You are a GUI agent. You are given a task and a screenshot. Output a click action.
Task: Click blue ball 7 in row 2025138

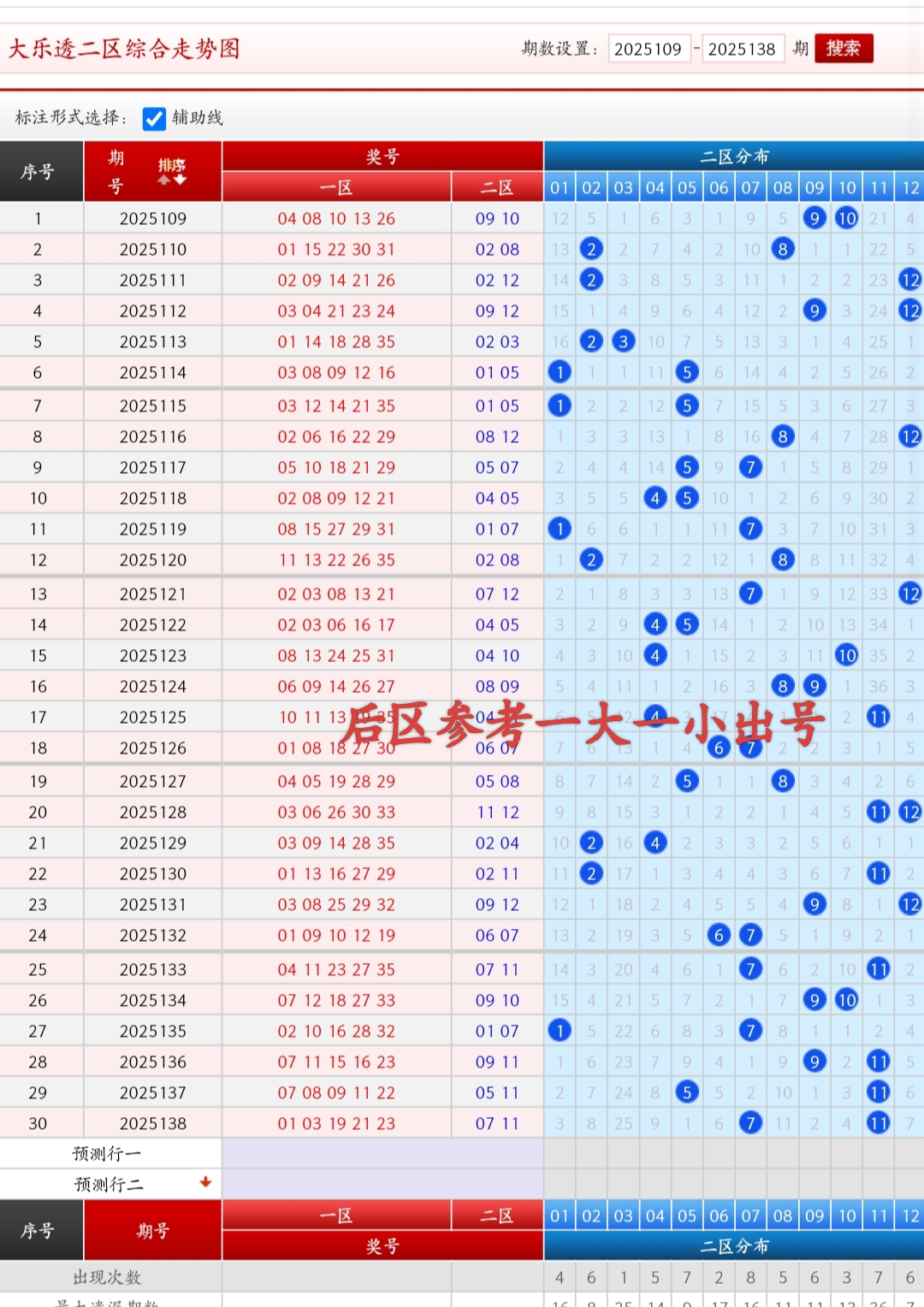pyautogui.click(x=750, y=1123)
